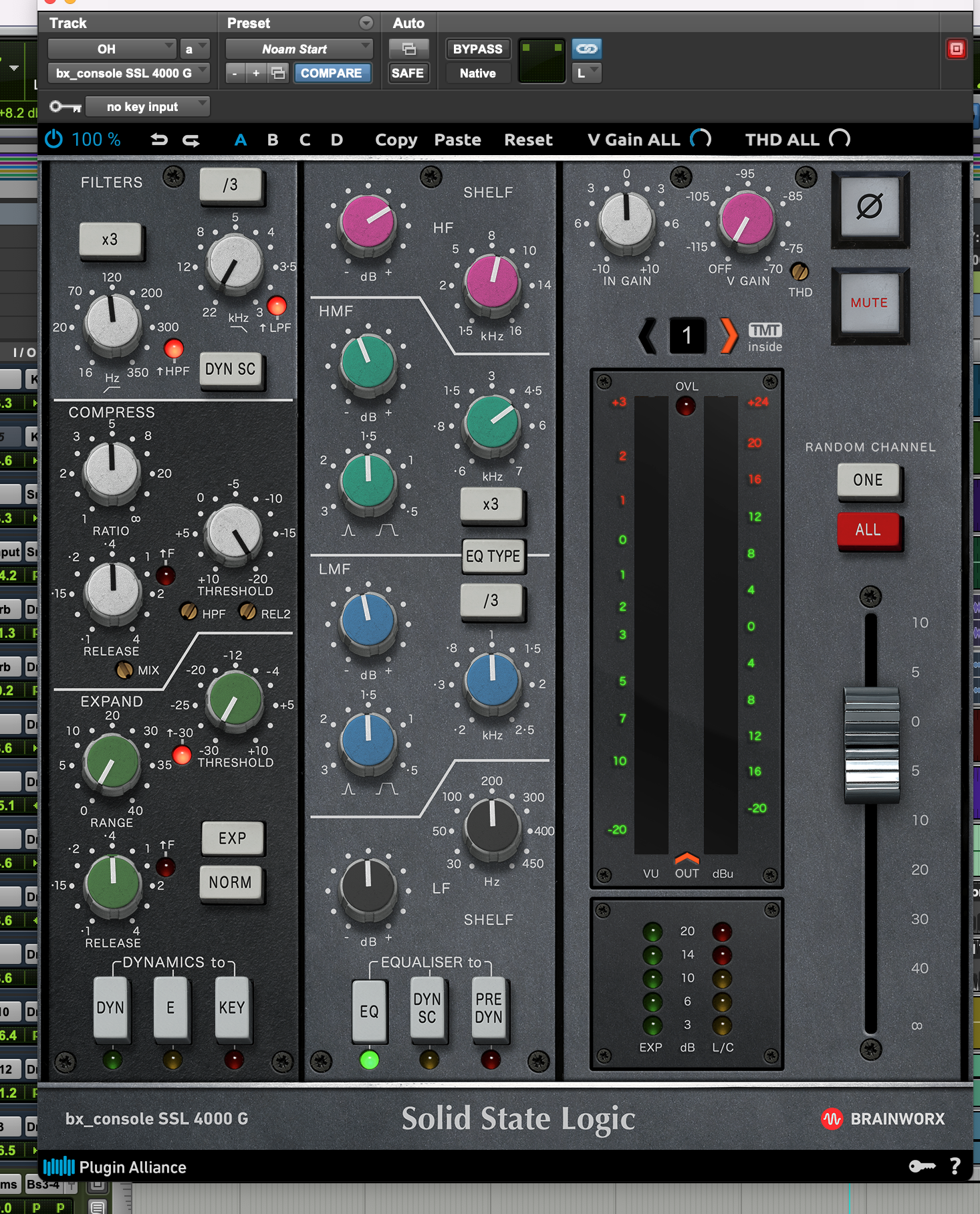980x1214 pixels.
Task: Open the Noam Start preset dropdown
Action: coord(299,49)
